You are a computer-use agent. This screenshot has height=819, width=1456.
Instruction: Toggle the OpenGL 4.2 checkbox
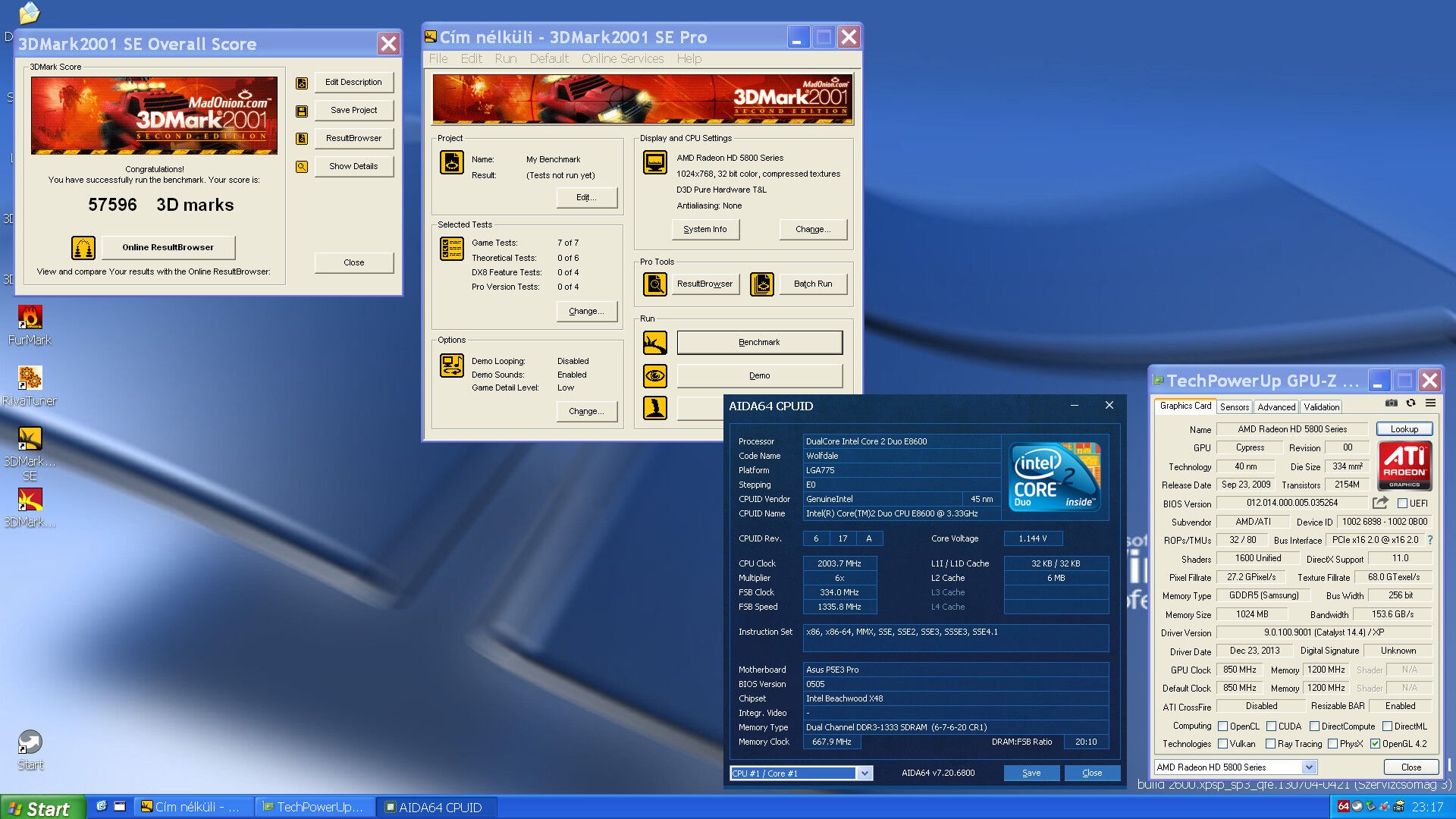point(1375,744)
